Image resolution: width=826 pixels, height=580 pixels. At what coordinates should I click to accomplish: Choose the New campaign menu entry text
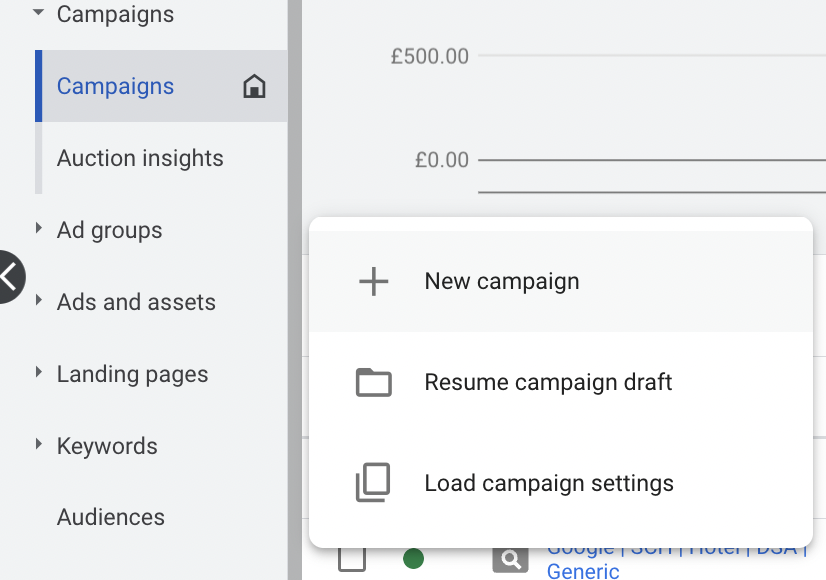[502, 282]
